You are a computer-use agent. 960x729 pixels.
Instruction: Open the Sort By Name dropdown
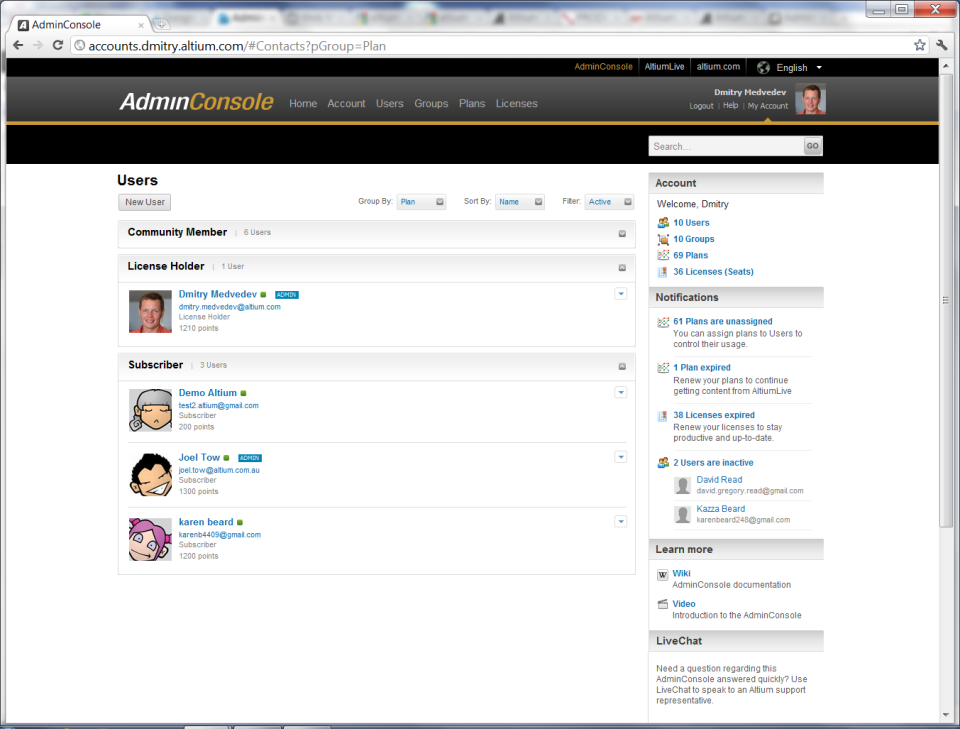coord(520,202)
